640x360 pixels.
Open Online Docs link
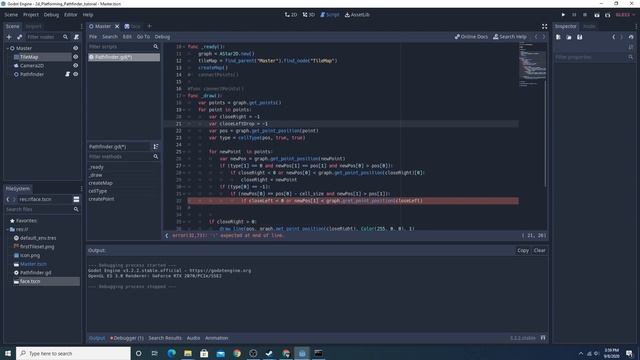pyautogui.click(x=471, y=37)
